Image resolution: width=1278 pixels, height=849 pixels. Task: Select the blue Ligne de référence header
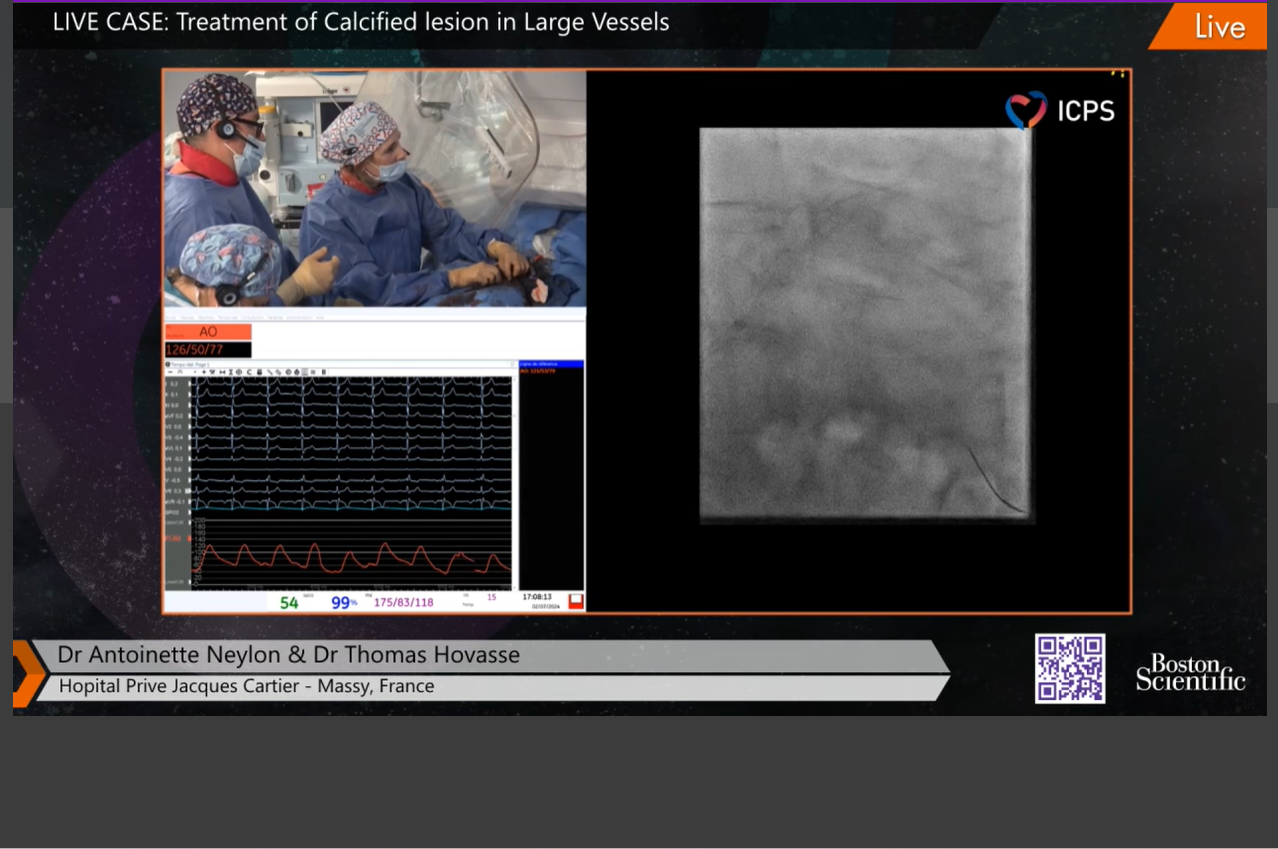pos(551,365)
